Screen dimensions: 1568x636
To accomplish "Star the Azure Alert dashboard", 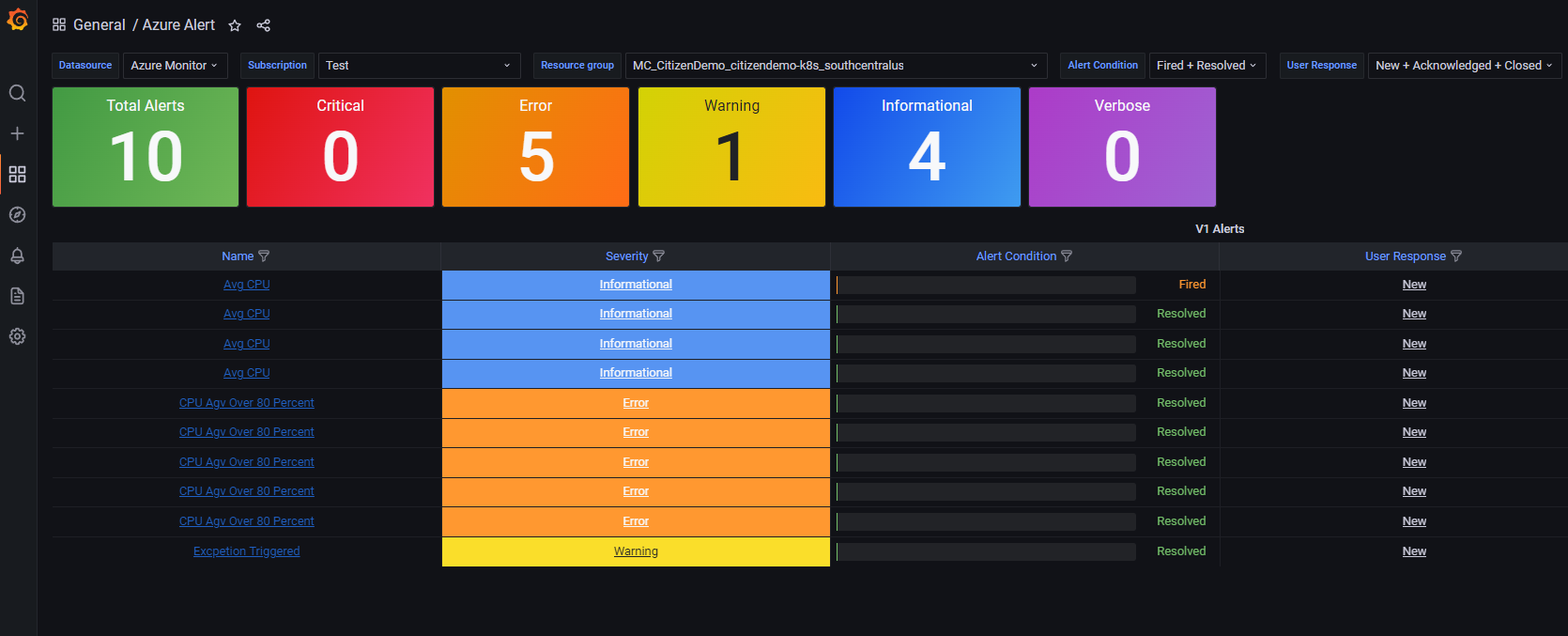I will click(235, 25).
